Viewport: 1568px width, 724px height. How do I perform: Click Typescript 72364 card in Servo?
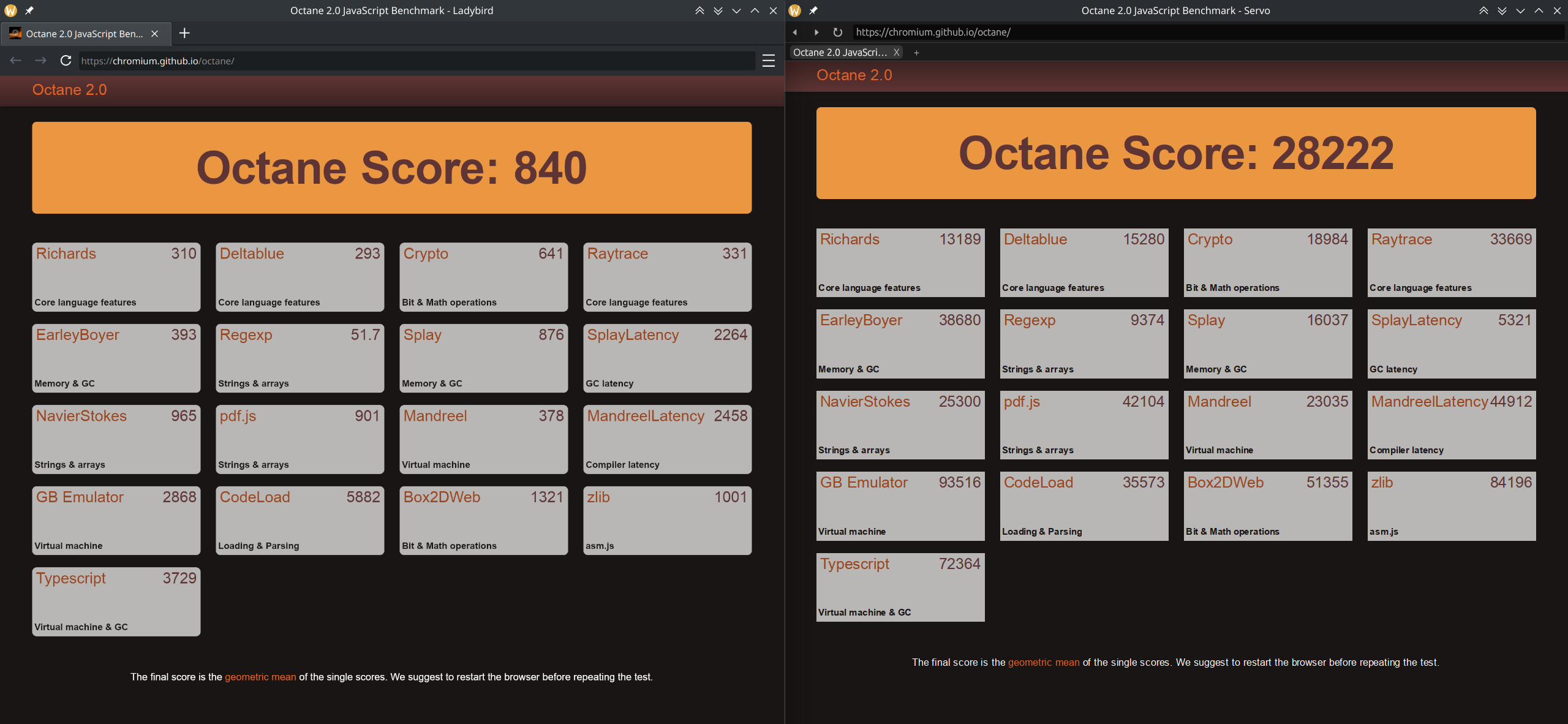pyautogui.click(x=900, y=587)
